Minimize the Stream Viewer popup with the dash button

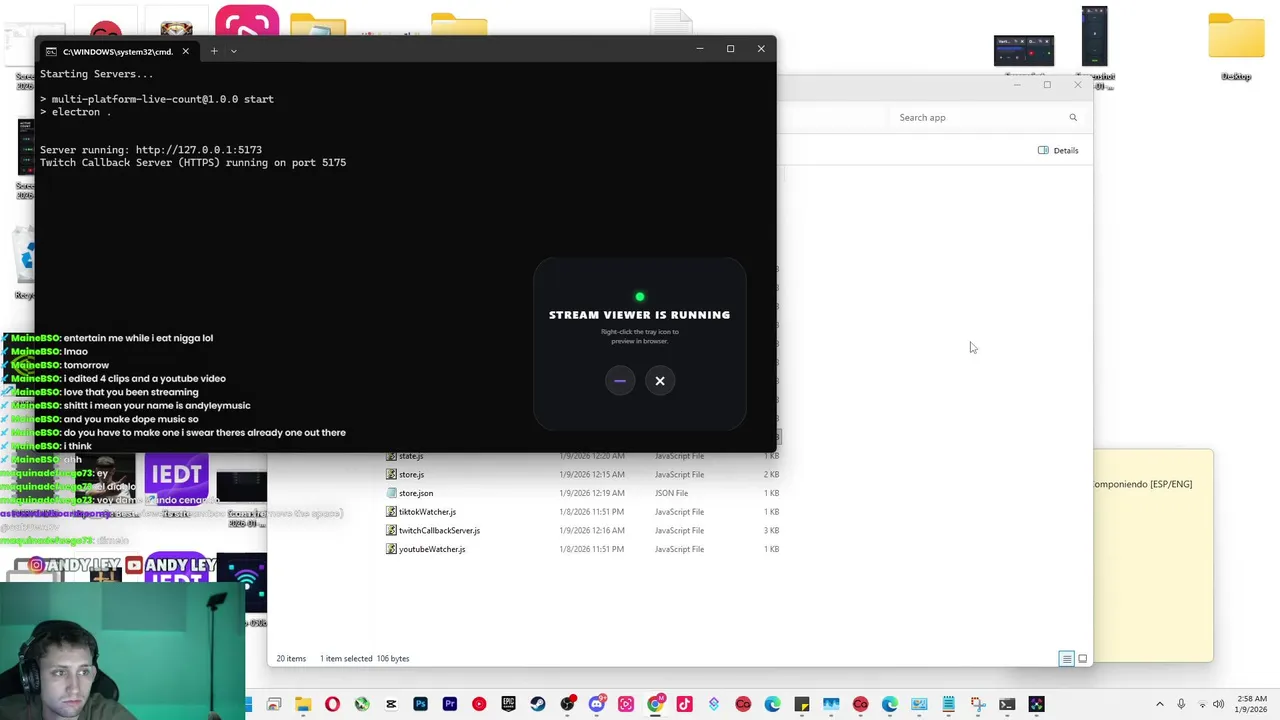click(x=620, y=381)
